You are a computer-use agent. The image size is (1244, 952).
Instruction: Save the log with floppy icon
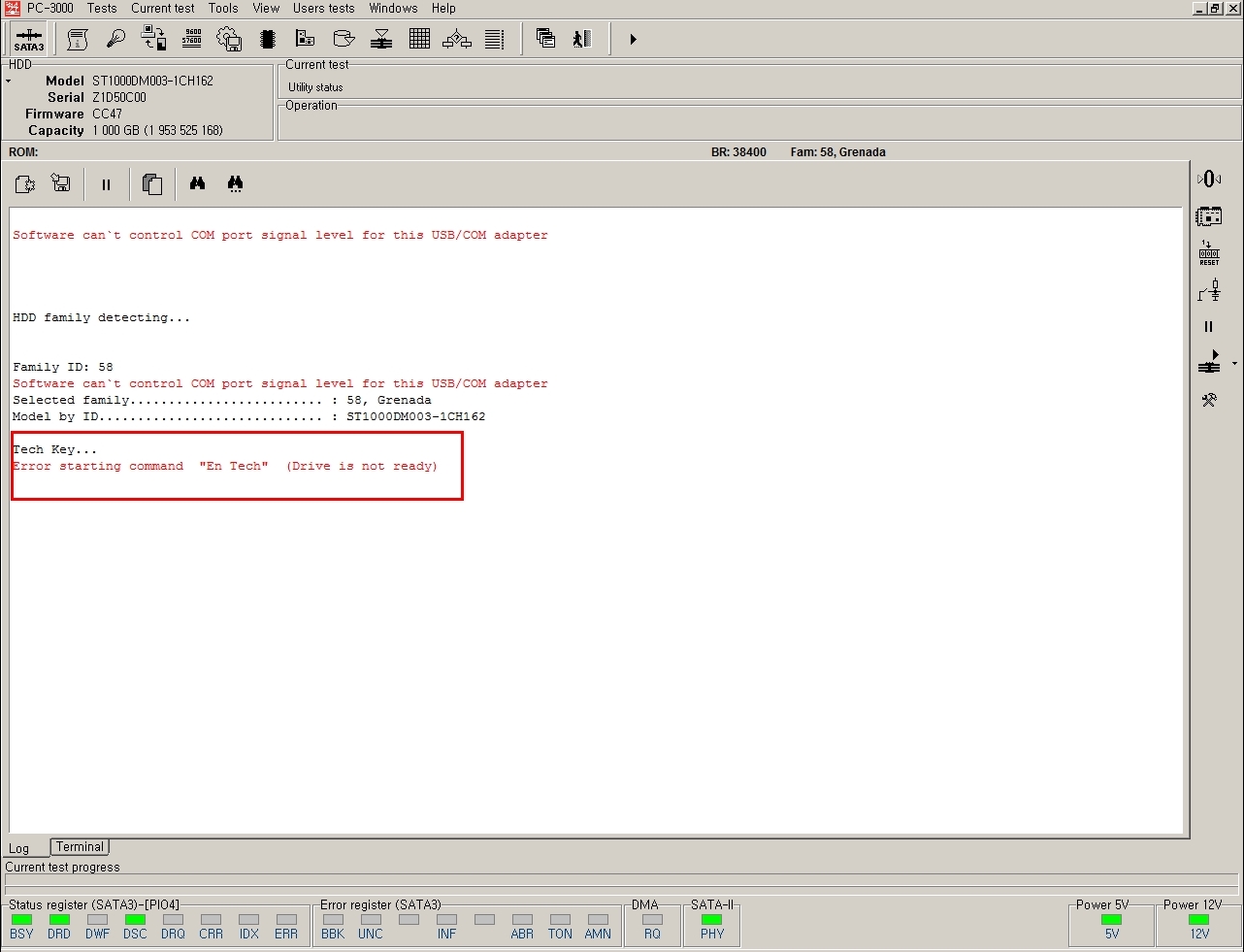61,183
